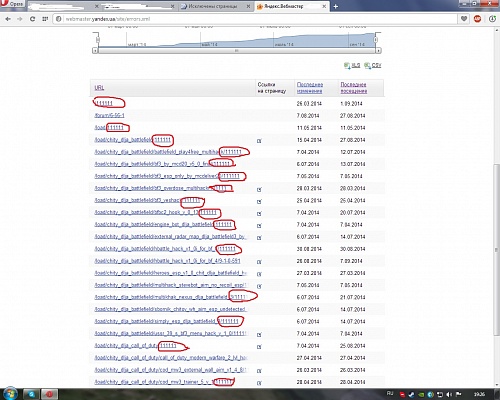Open page links icon for 4/9-1-0-551 row
Image resolution: width=500 pixels, height=400 pixels.
[259, 262]
